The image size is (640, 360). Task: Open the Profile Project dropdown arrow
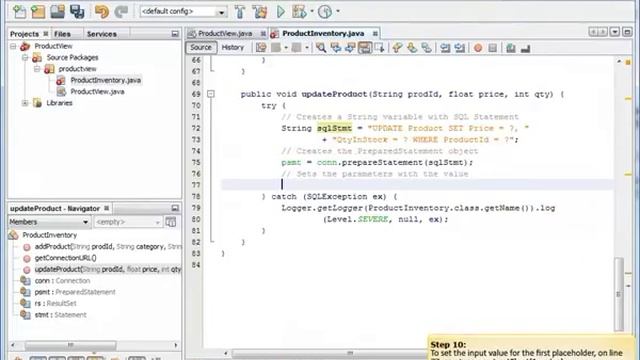click(338, 11)
